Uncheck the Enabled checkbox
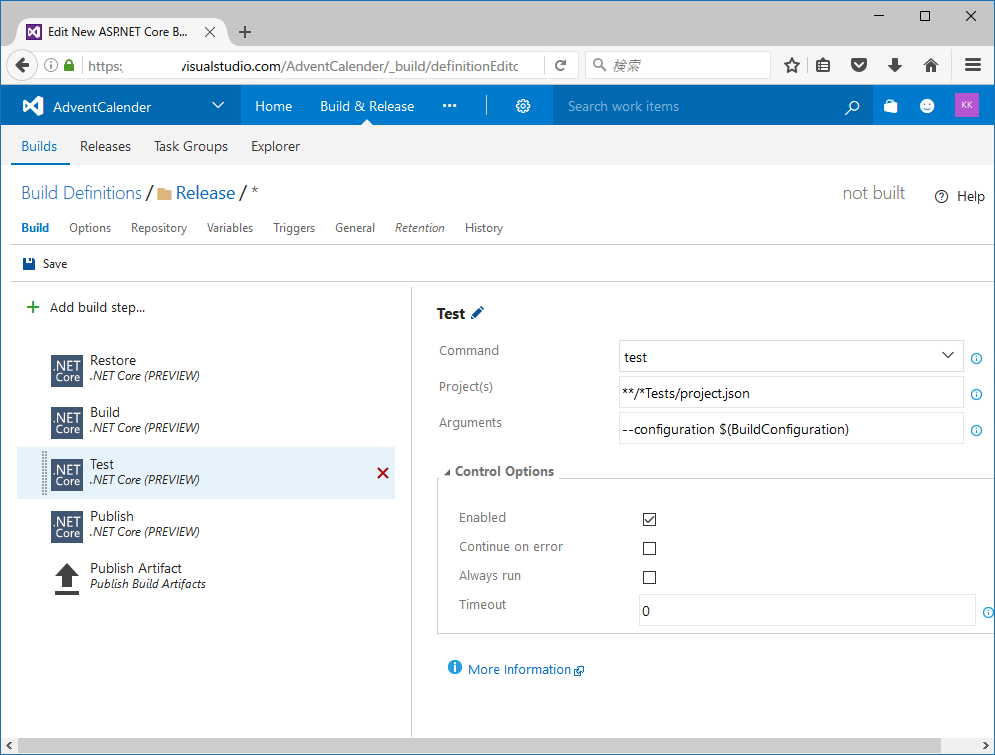This screenshot has height=755, width=995. (x=649, y=519)
